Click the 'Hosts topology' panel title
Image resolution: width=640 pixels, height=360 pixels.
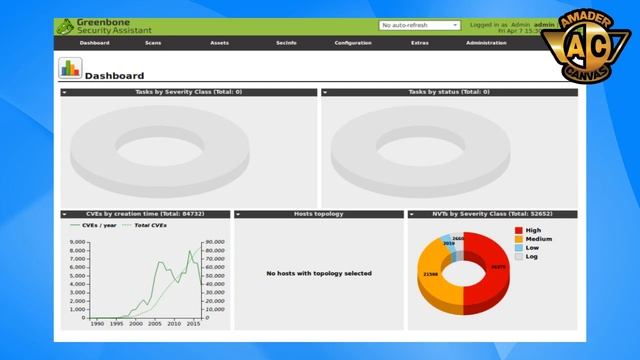point(319,214)
